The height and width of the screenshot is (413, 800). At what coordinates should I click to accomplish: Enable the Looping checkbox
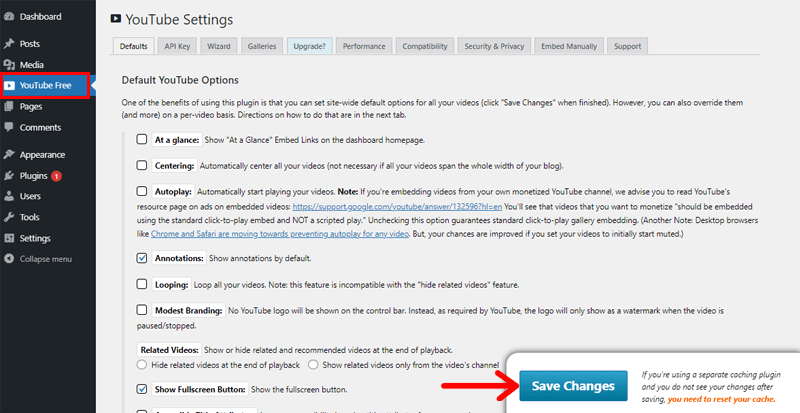click(142, 284)
